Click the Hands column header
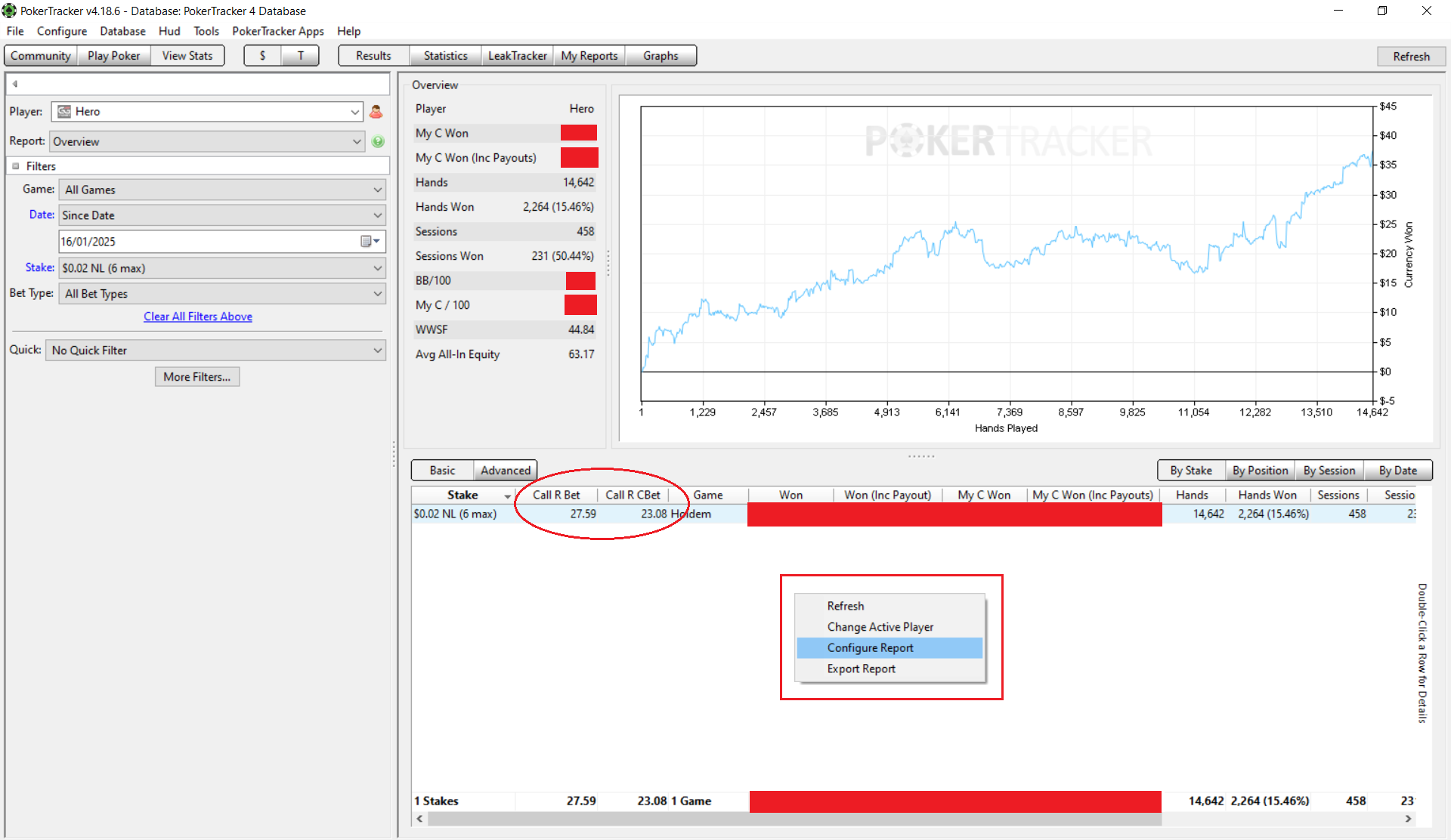The image size is (1451, 840). point(1192,496)
